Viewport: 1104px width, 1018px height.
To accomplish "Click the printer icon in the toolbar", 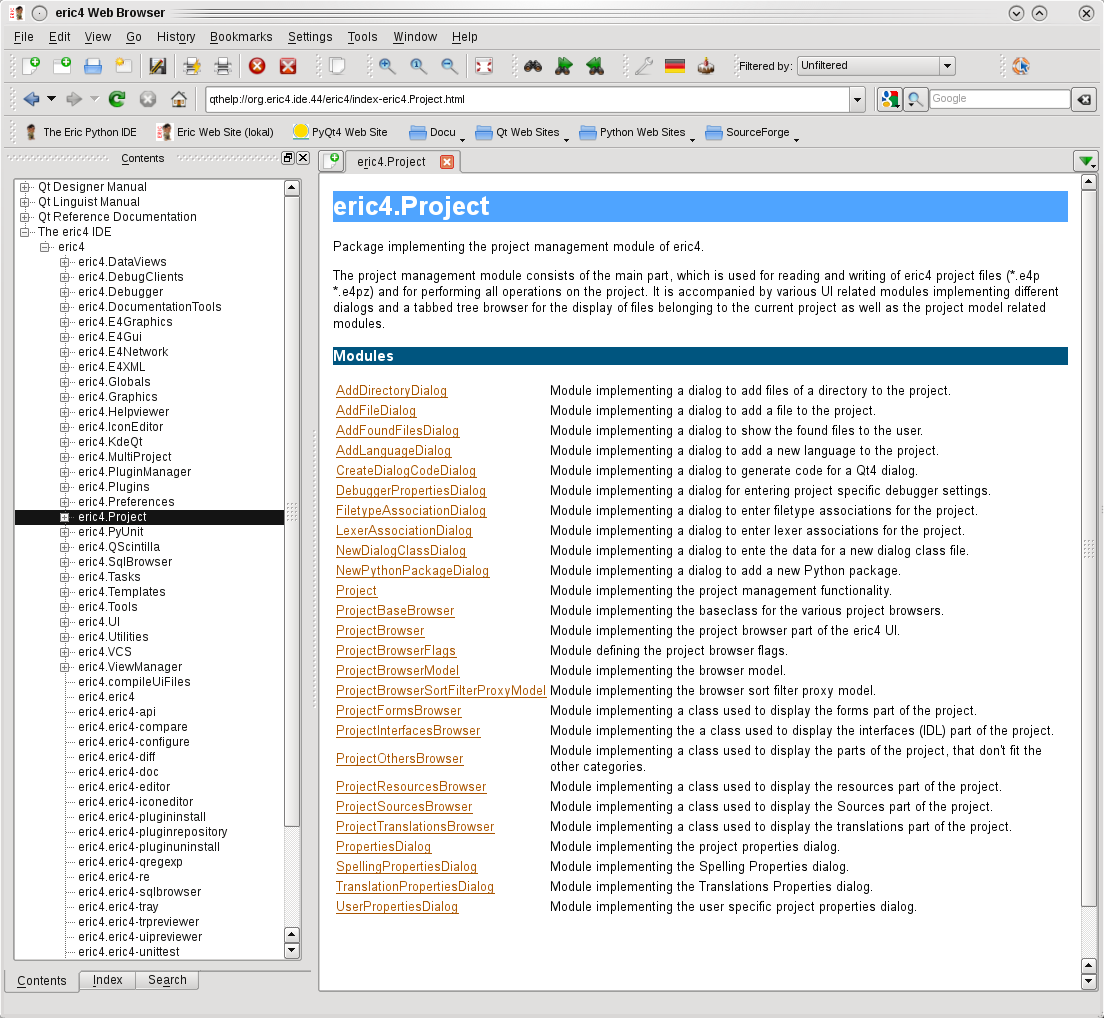I will 223,66.
